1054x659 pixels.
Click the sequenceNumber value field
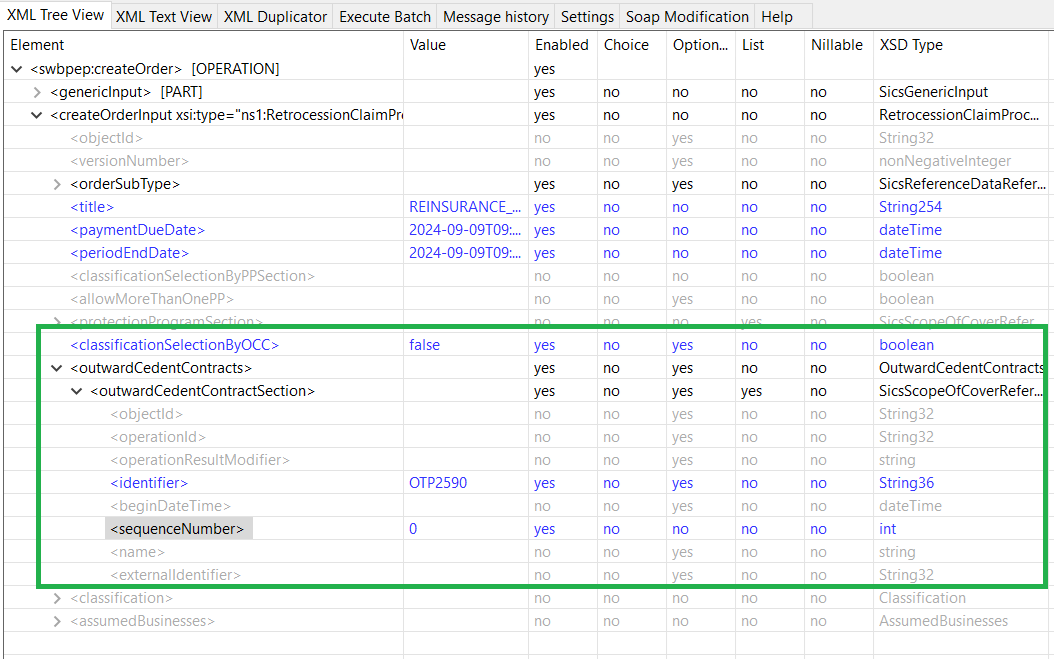(466, 529)
